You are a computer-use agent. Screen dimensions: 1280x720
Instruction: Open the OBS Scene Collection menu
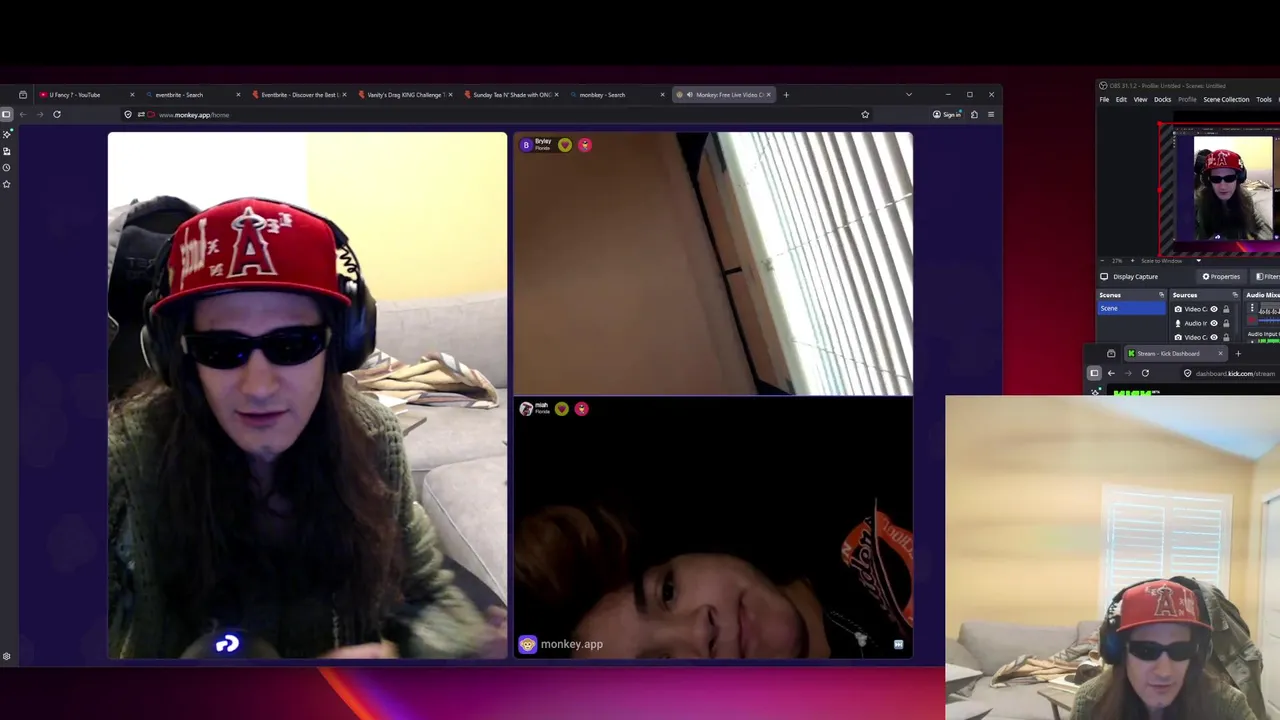pyautogui.click(x=1226, y=100)
